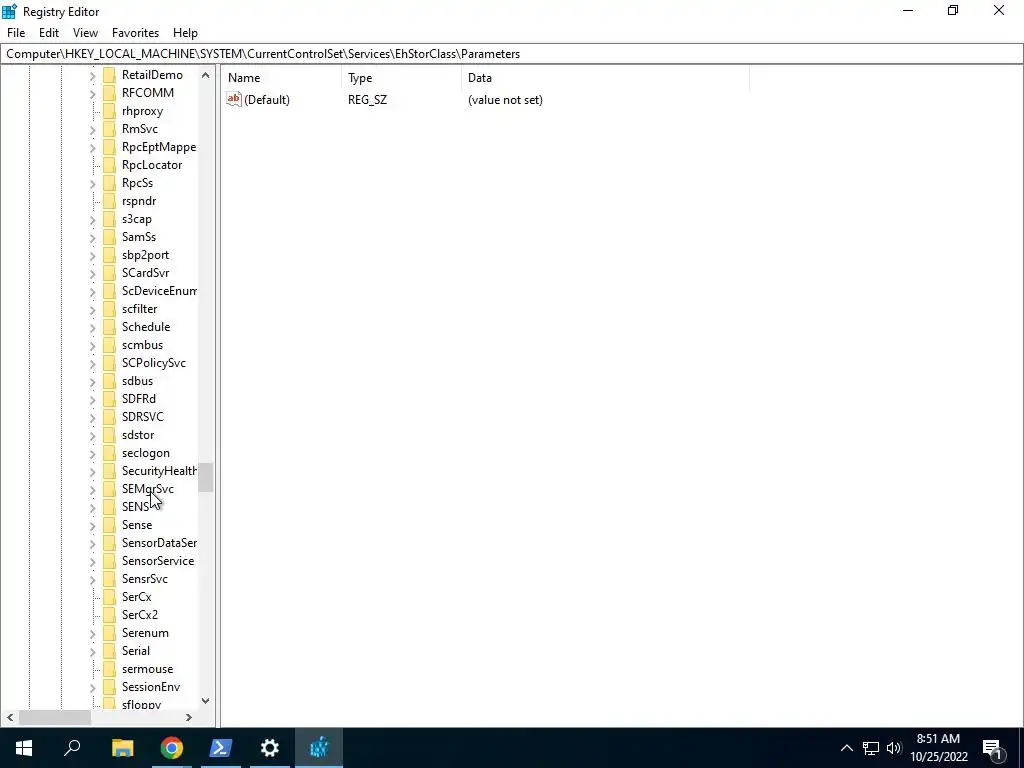Show hidden system tray icons

click(846, 748)
